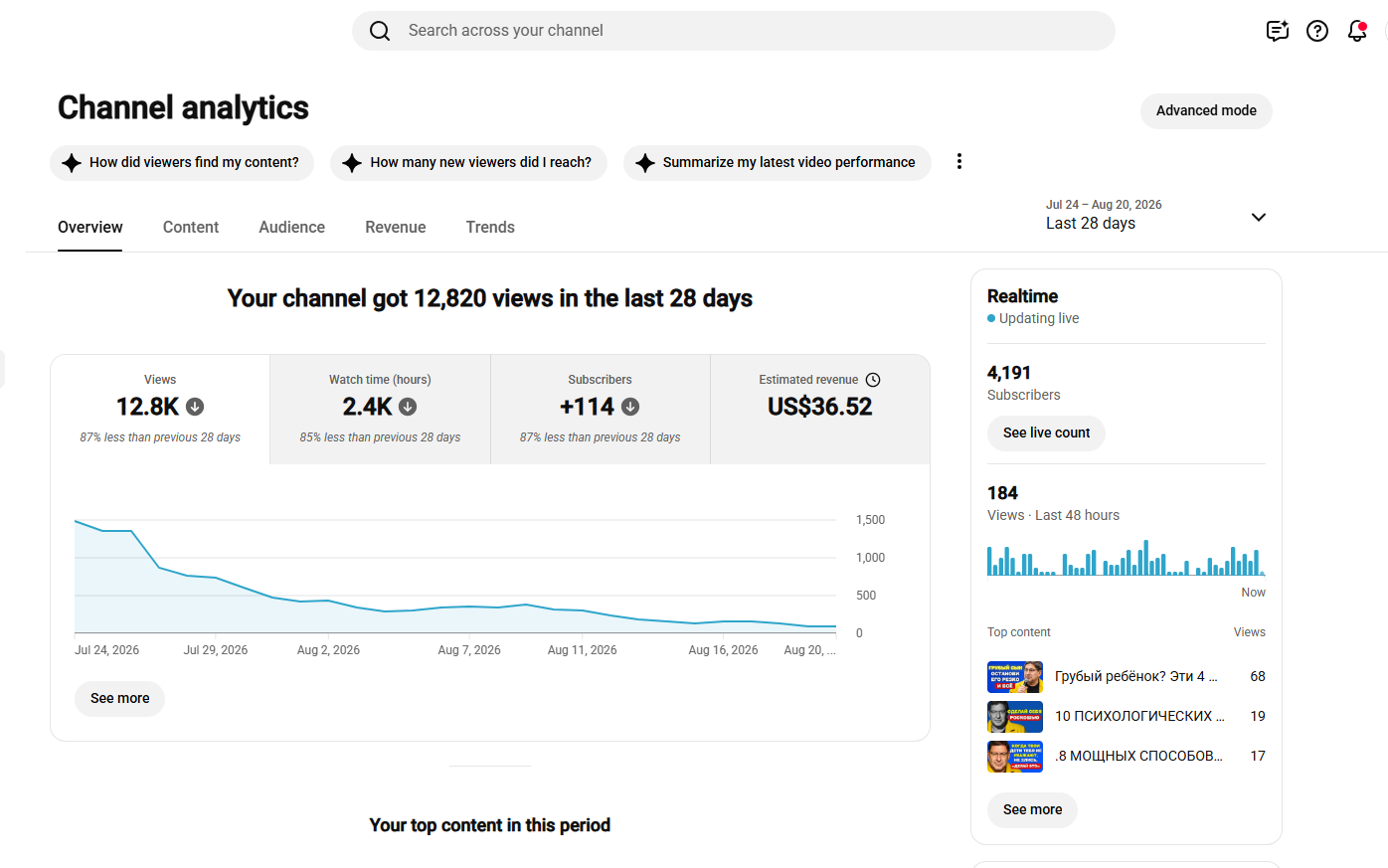Click the Realtime 48-hour views bar chart
Screen dimensions: 1388x868
tap(1126, 558)
